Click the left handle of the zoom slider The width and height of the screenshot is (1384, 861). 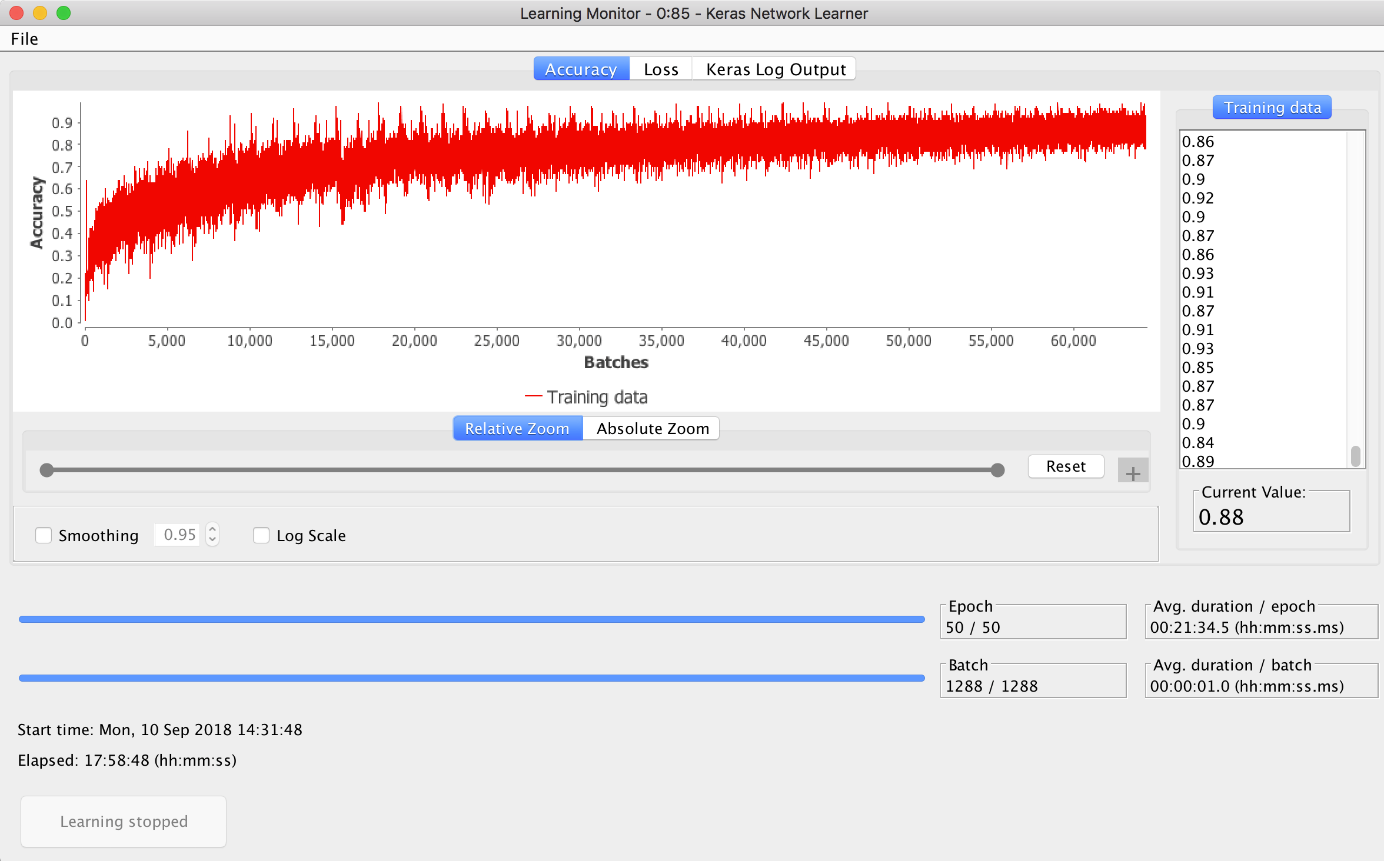click(x=46, y=470)
